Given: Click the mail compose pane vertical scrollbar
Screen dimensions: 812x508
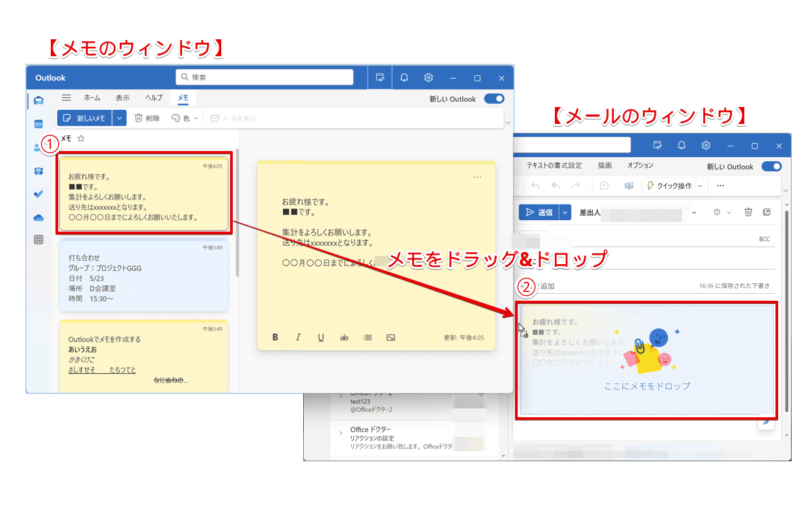Looking at the screenshot, I should [x=786, y=311].
